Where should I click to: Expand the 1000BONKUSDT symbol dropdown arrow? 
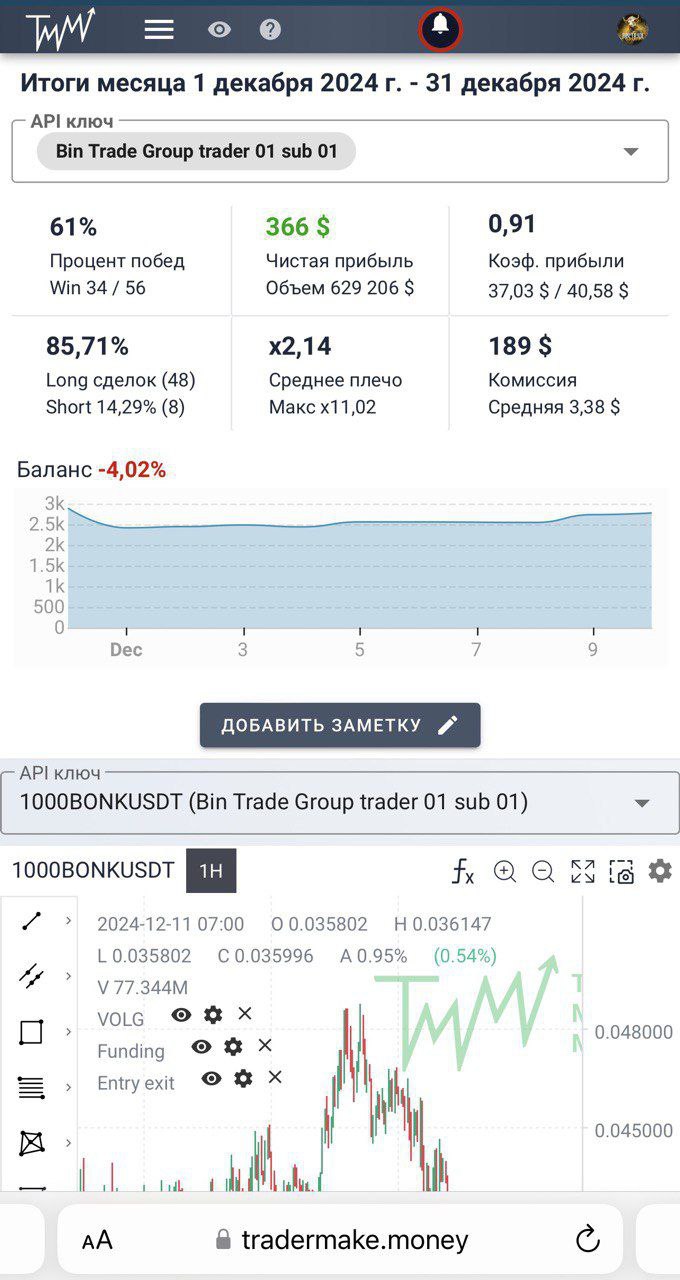pos(643,803)
